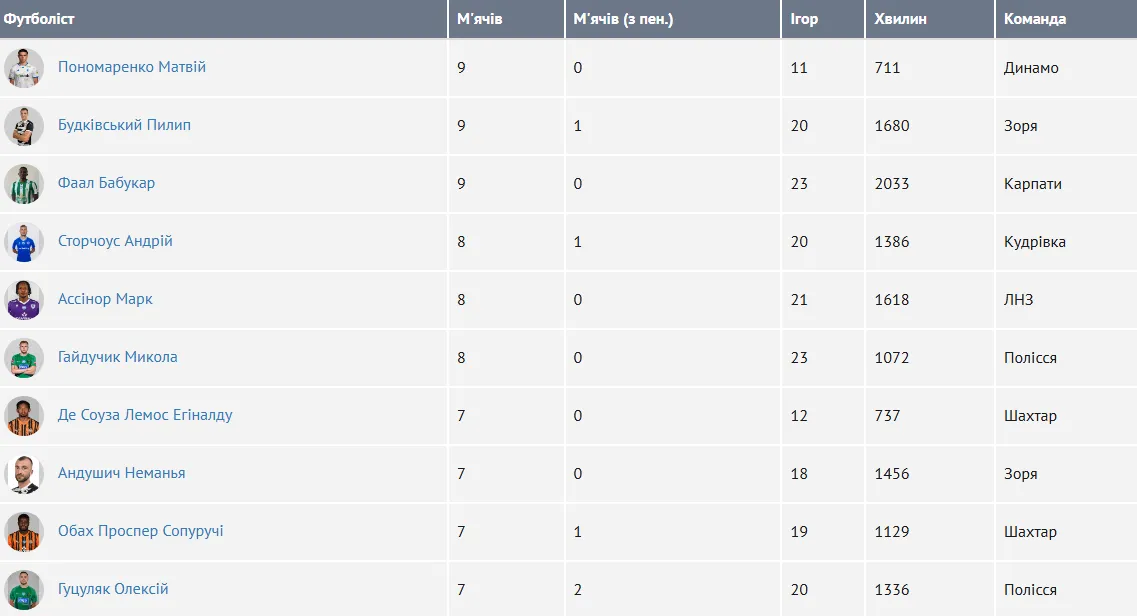Click Гуцуляк Олексій's avatar photo

(x=24, y=590)
